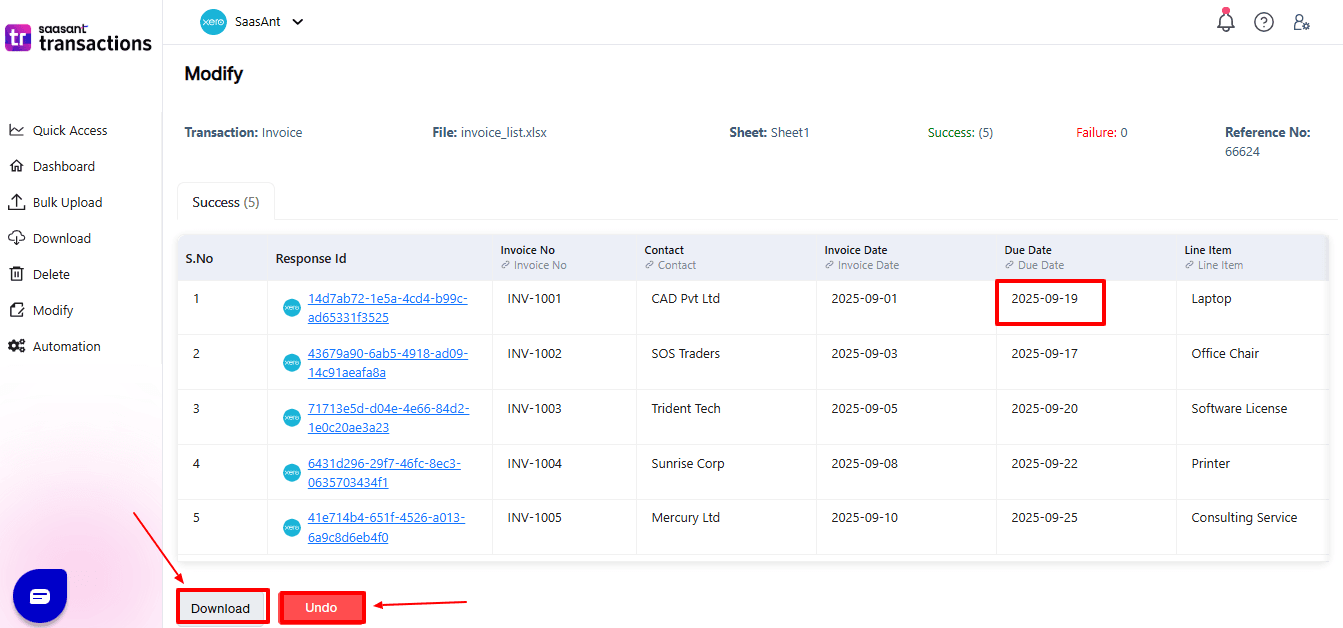Viewport: 1343px width, 628px height.
Task: Click the Xero icon beside INV-1001 response
Action: [292, 308]
